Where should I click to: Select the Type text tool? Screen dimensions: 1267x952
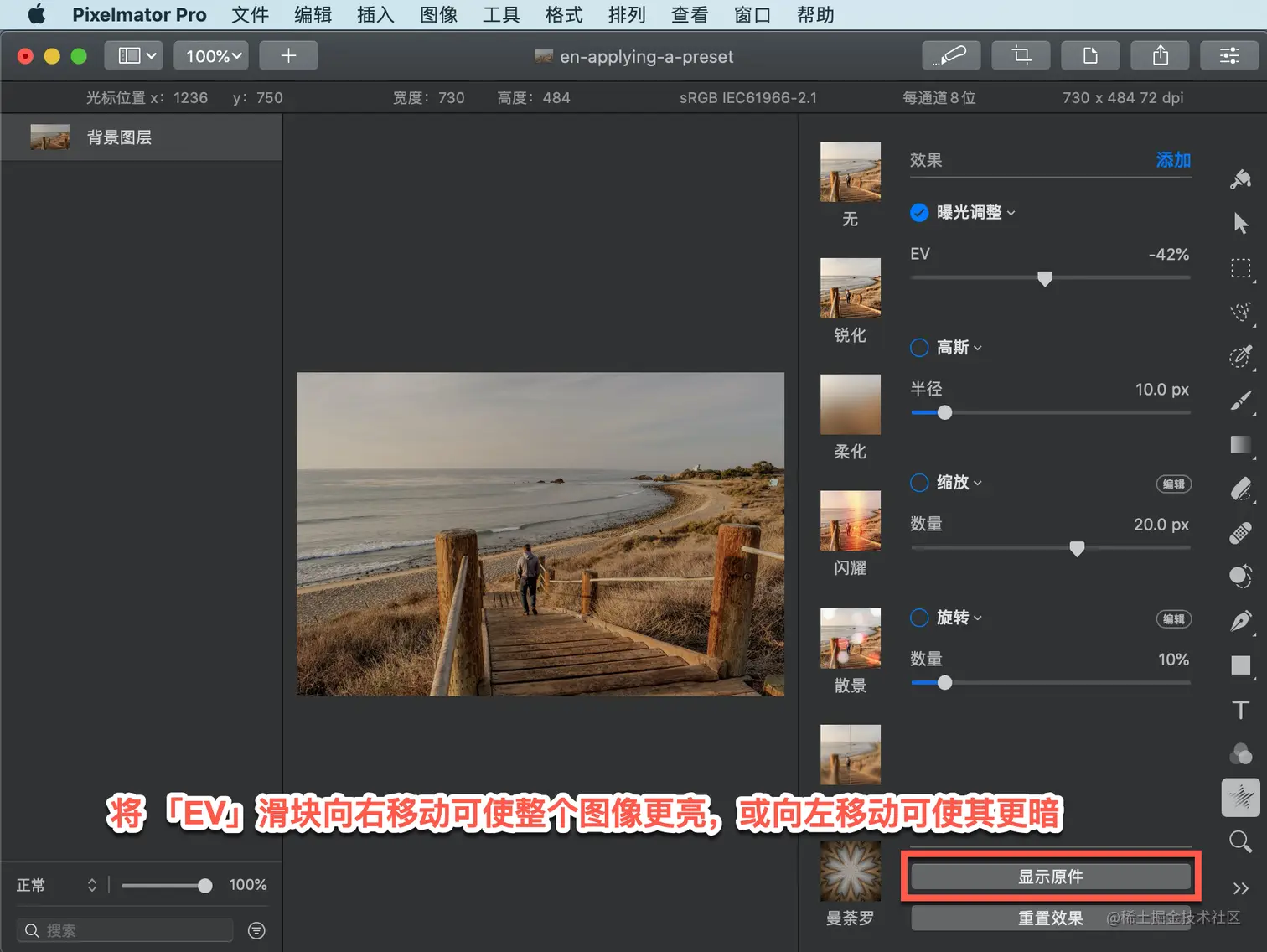tap(1241, 710)
